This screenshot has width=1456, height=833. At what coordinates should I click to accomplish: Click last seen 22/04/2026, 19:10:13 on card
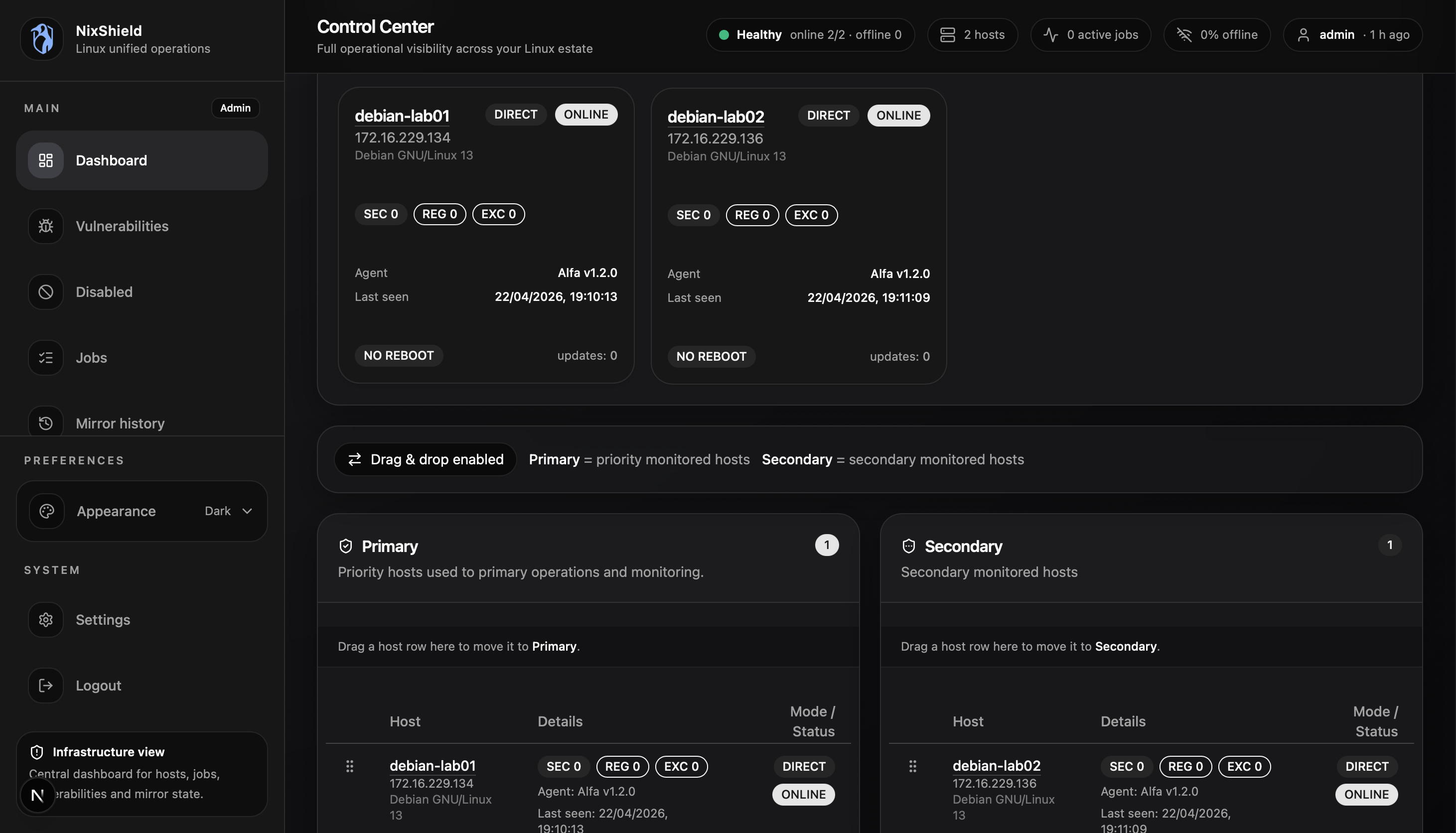click(556, 297)
